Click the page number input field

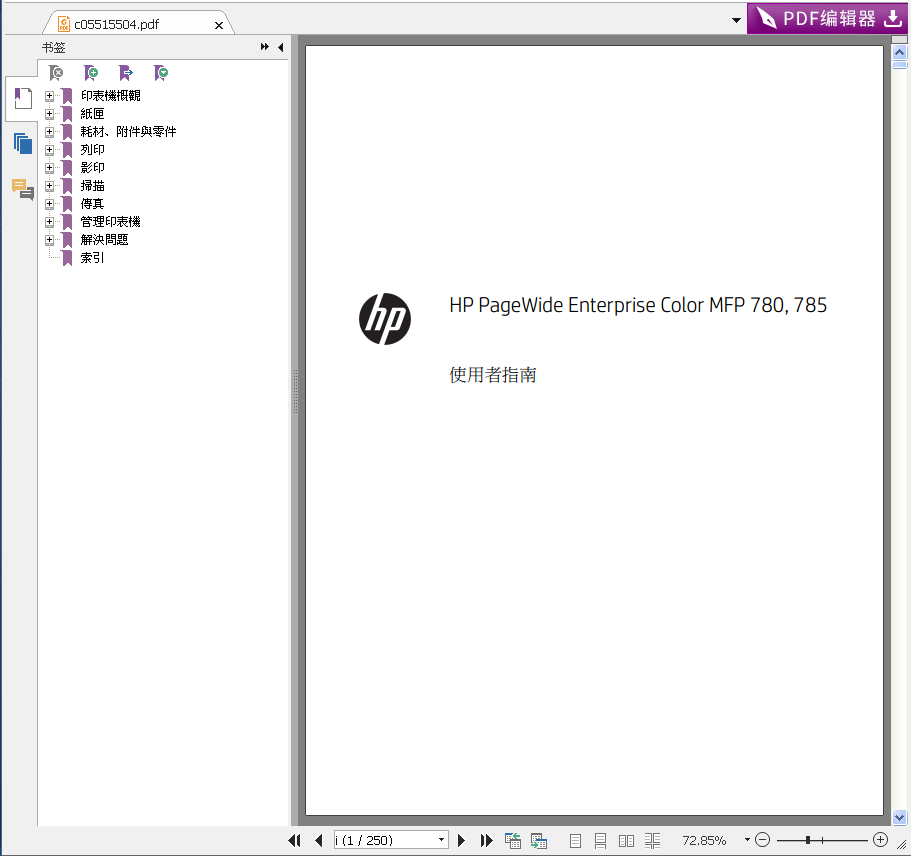pos(385,840)
